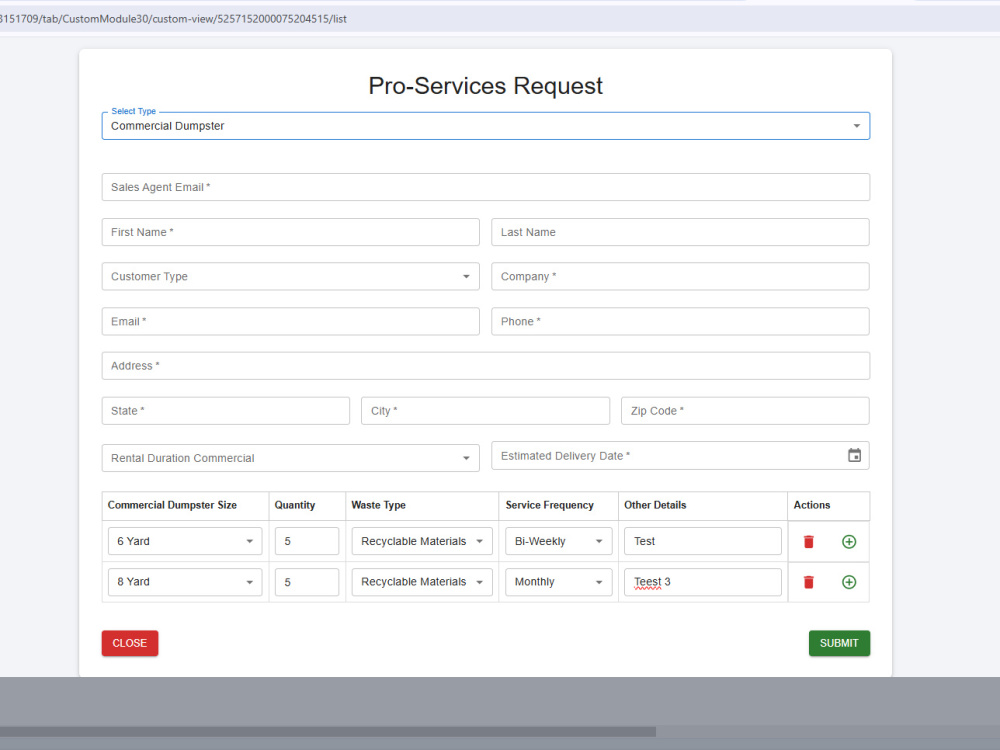Open the Monthly service frequency dropdown
Screen dimensions: 1000x750
(559, 582)
